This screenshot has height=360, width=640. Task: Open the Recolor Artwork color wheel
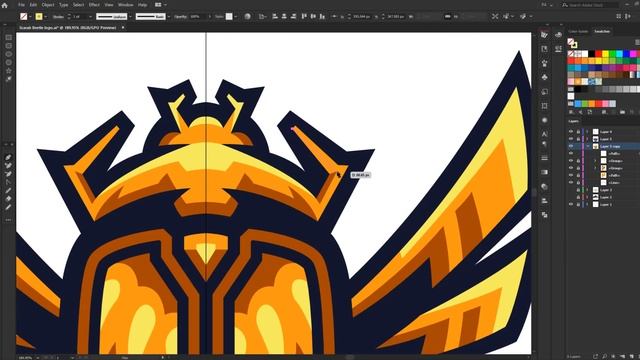pos(247,17)
